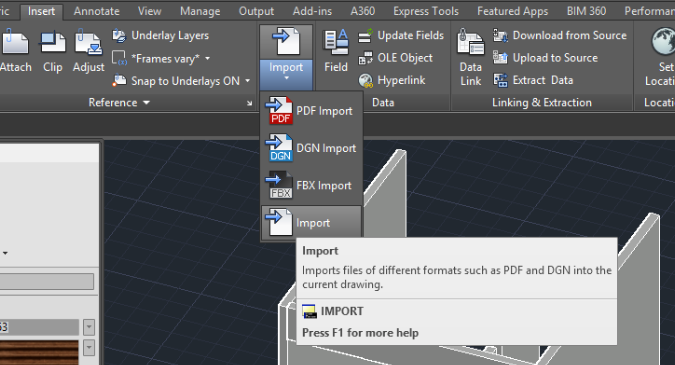Launch Extract Data wizard
This screenshot has height=365, width=675.
[x=533, y=80]
